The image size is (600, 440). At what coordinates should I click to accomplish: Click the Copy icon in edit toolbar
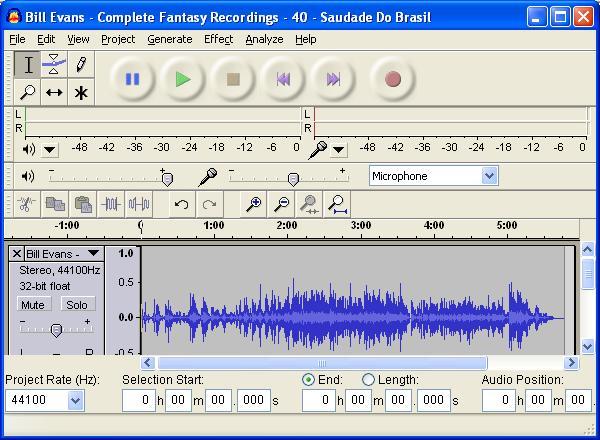55,204
